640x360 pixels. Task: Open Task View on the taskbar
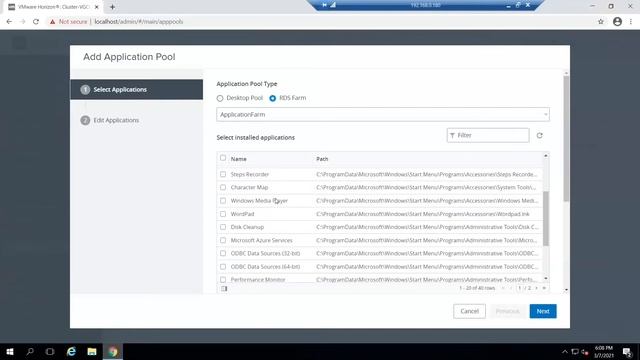point(50,351)
